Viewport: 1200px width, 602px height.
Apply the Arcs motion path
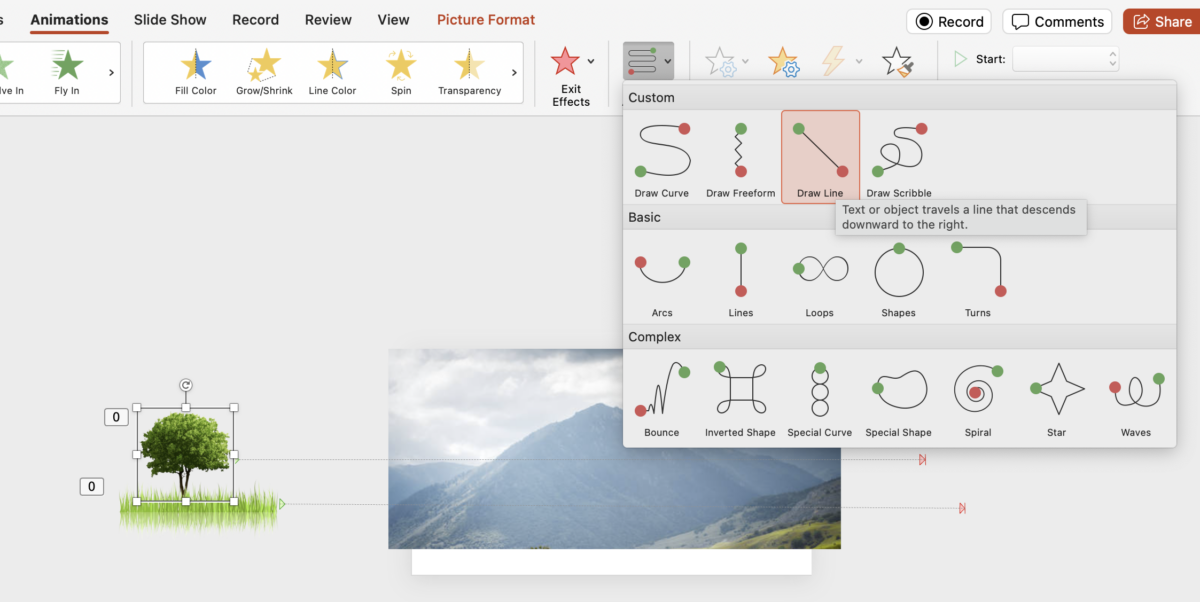pos(662,278)
